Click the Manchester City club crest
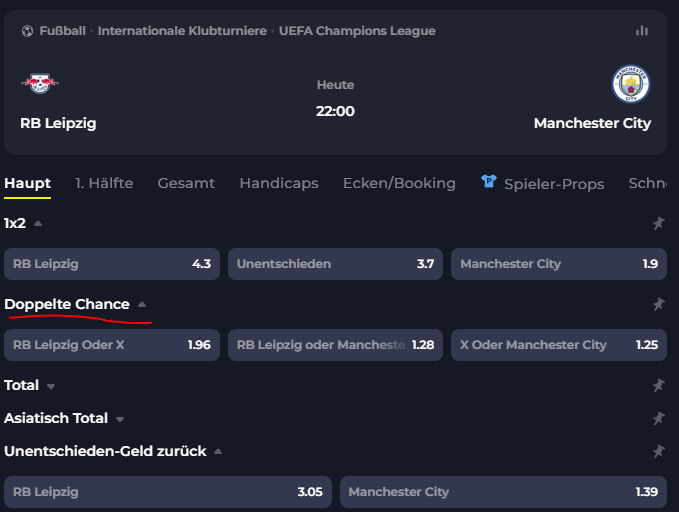 click(630, 84)
